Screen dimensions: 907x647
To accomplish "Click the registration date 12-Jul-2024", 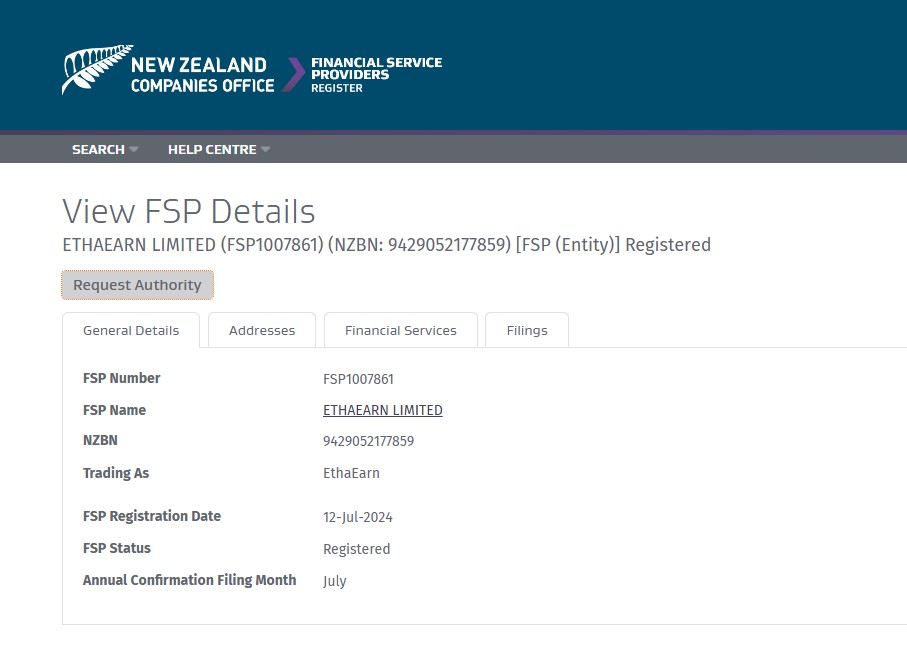I will tap(357, 517).
